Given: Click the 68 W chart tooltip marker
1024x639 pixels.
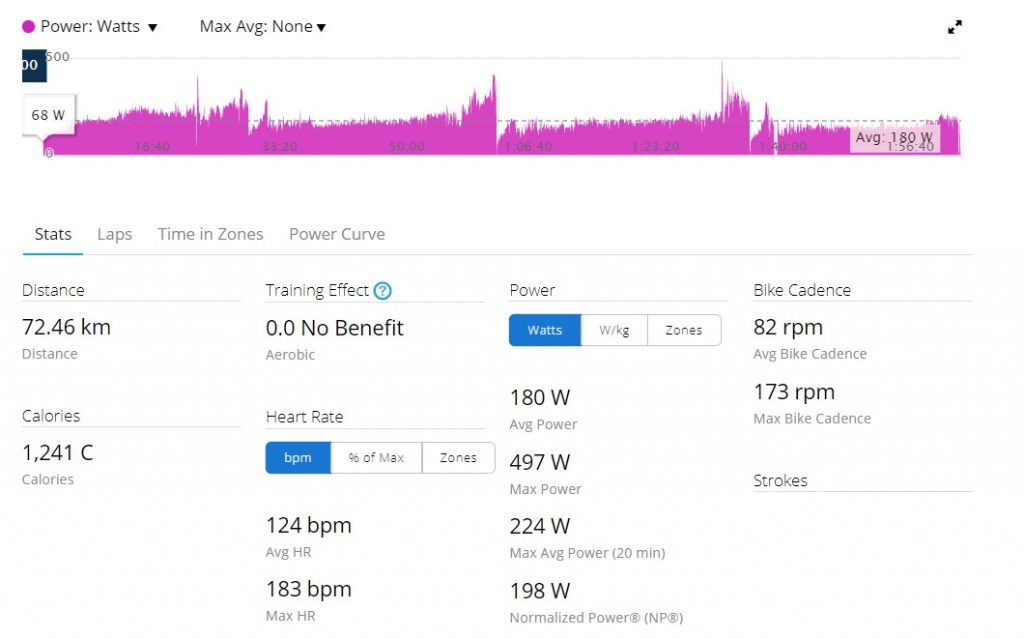Looking at the screenshot, I should coord(48,115).
